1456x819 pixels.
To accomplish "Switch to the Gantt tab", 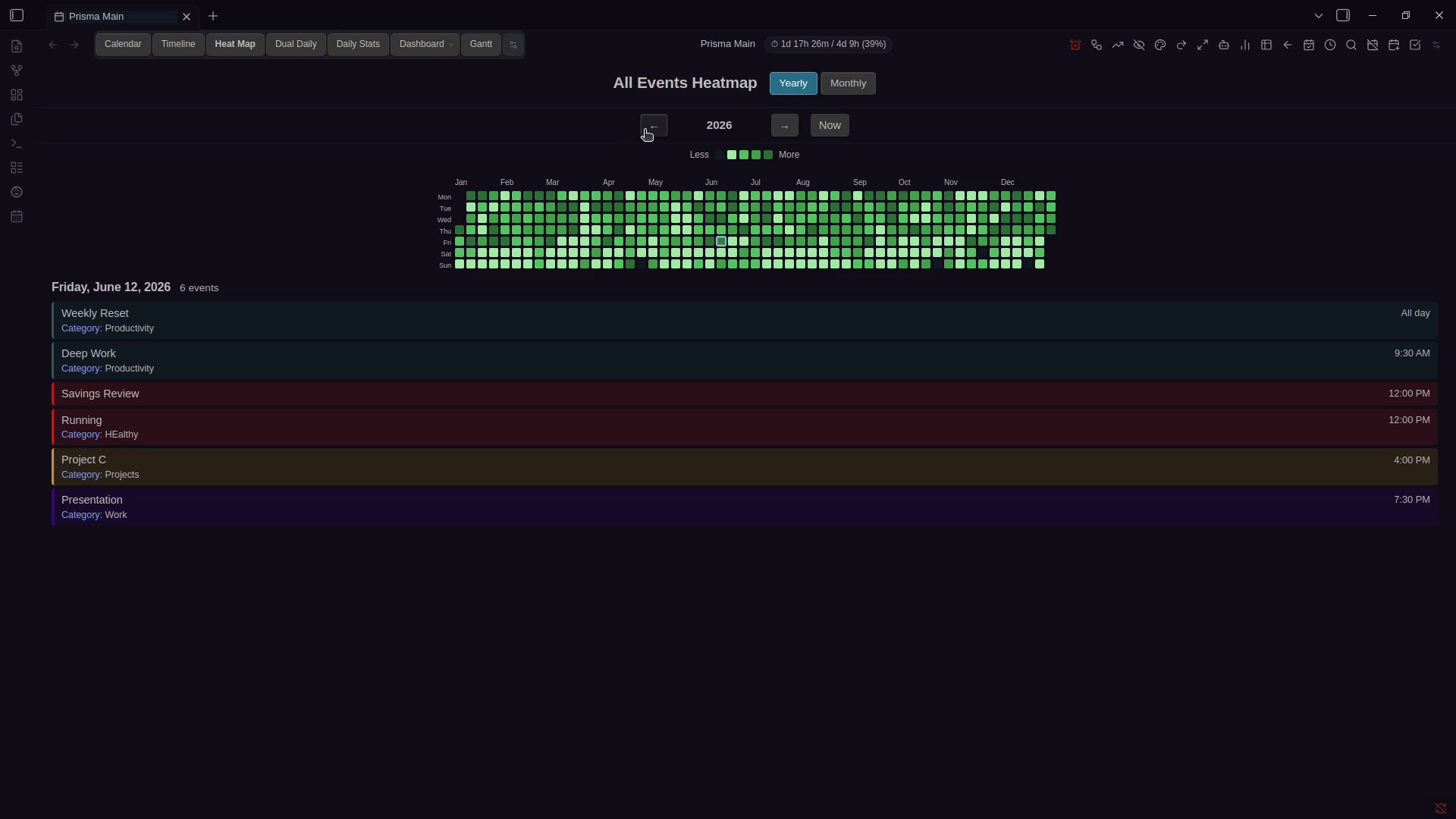I will click(481, 45).
